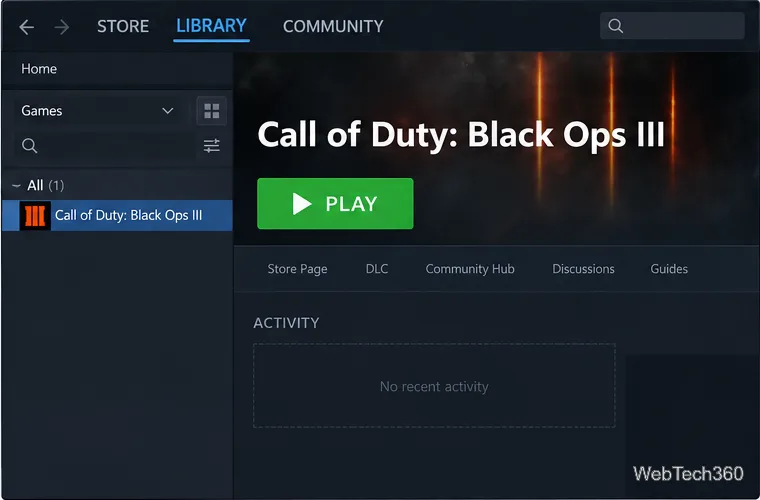
Task: Open the DLC link
Action: click(x=377, y=269)
